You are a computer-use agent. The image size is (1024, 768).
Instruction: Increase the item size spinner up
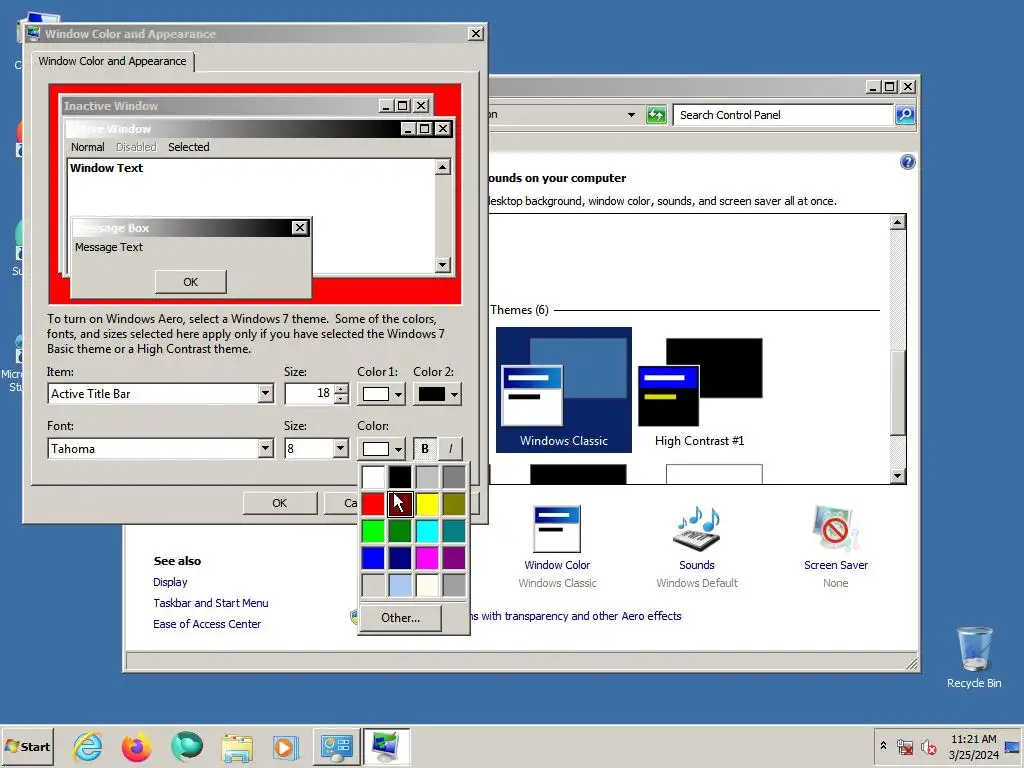click(341, 389)
